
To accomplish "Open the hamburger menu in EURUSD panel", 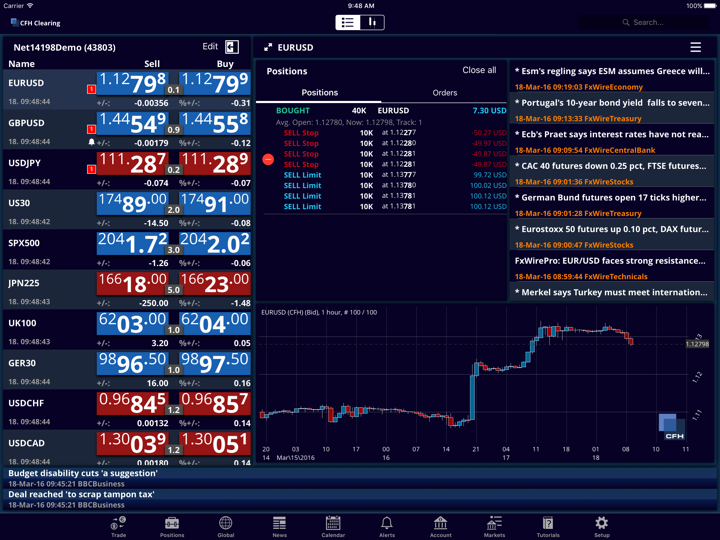I will [695, 47].
